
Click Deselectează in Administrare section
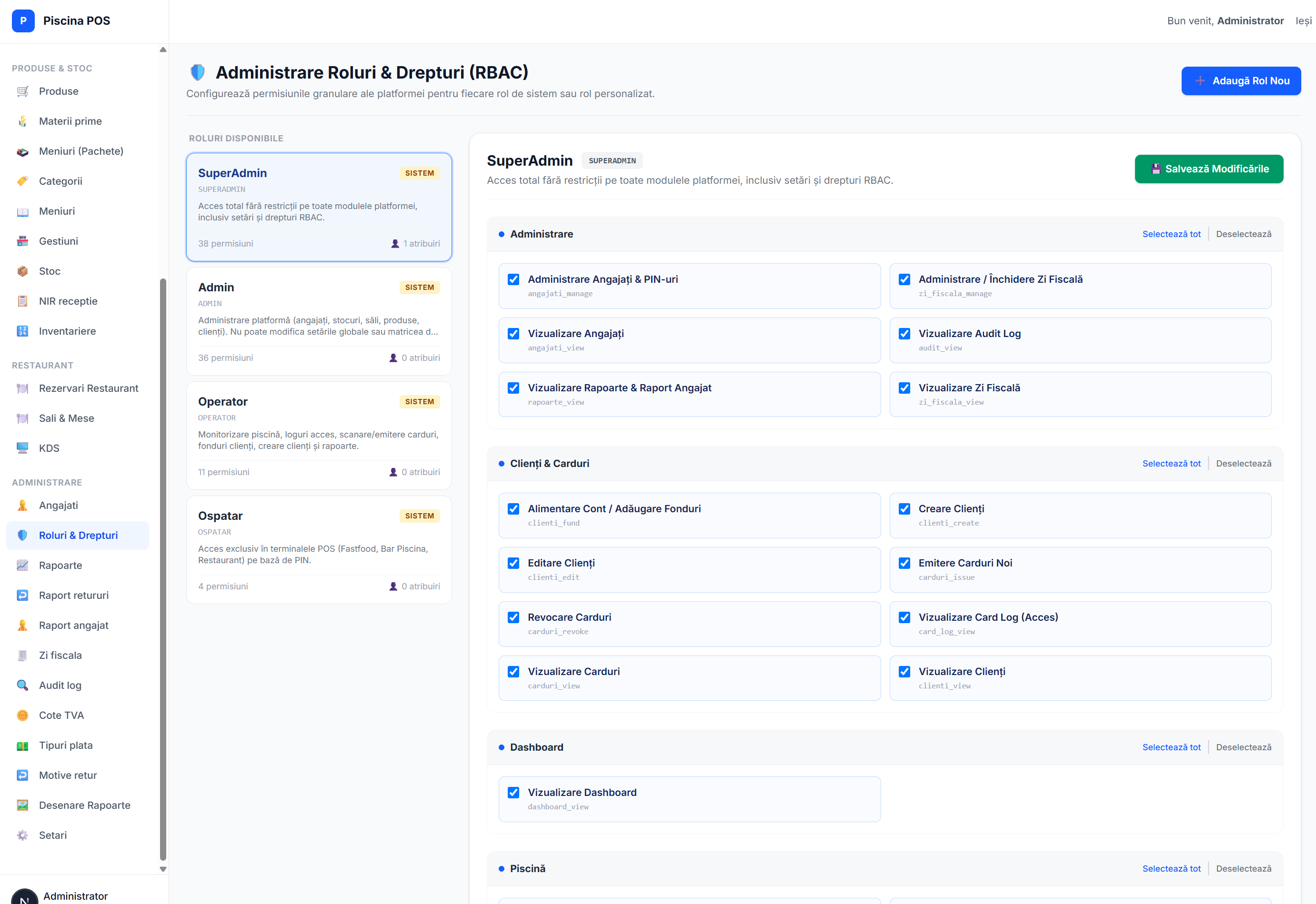point(1244,235)
